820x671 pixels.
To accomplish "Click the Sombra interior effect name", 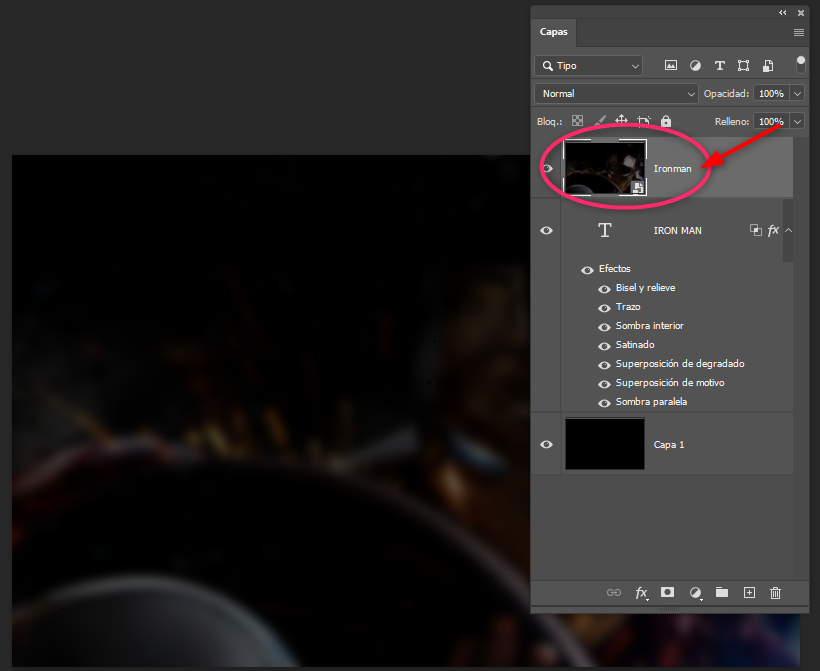I will [650, 325].
